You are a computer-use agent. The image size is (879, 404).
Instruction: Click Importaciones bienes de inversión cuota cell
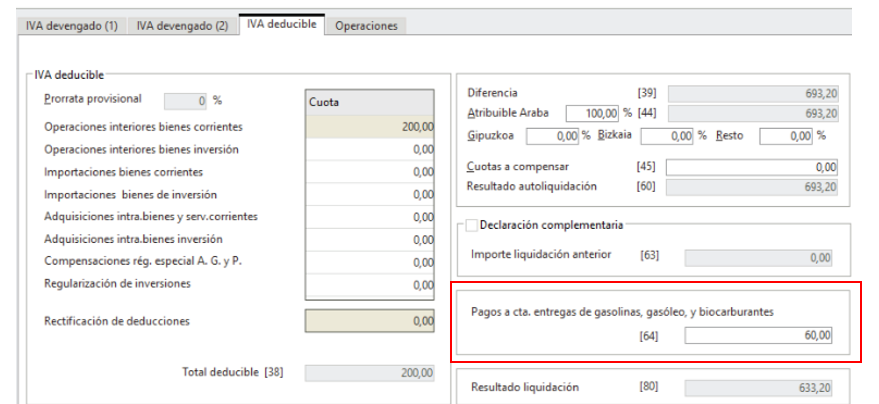tap(369, 195)
